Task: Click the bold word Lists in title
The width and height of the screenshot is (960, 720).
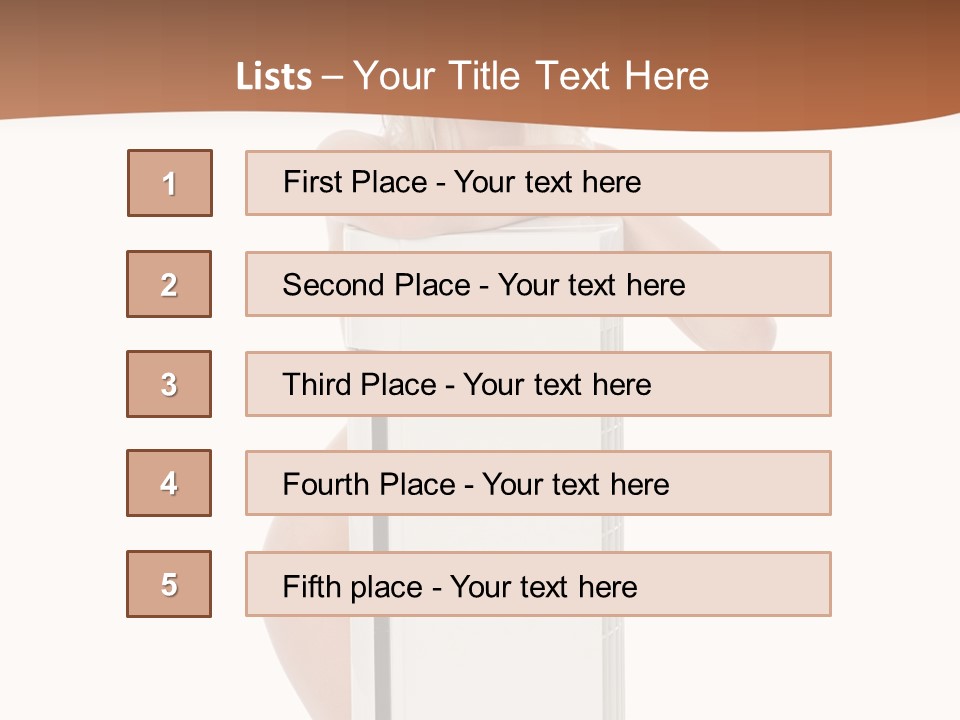Action: coord(274,77)
